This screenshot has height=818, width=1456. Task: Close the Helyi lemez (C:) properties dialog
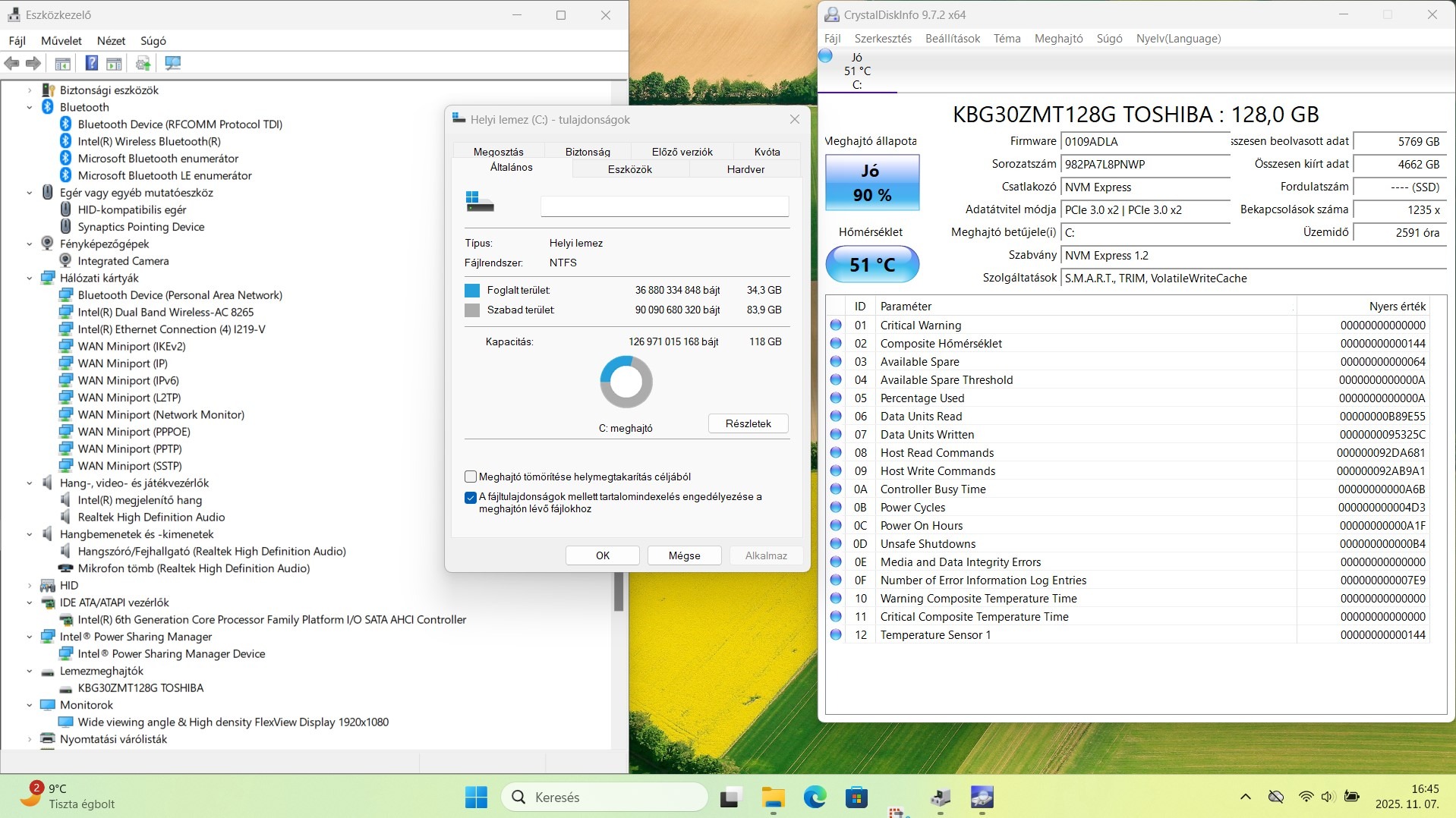tap(795, 119)
